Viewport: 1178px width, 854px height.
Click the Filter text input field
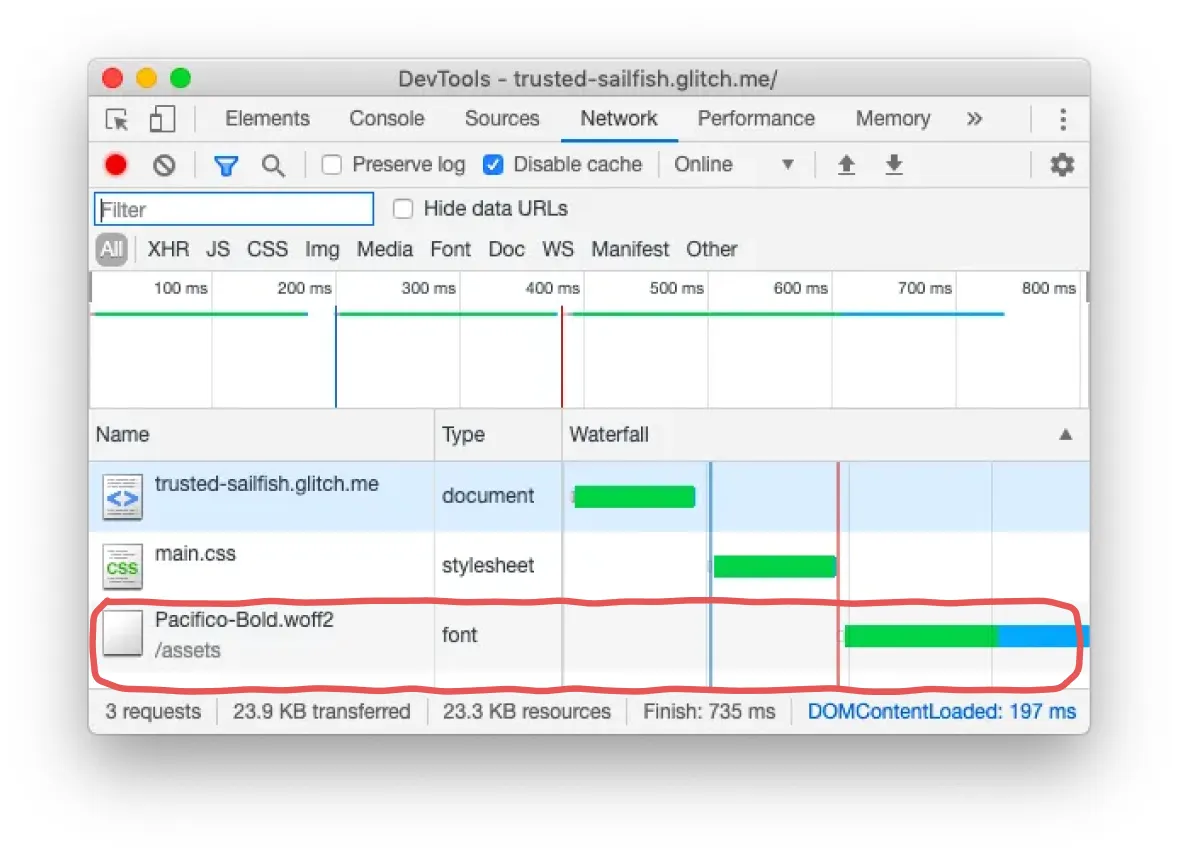(234, 209)
